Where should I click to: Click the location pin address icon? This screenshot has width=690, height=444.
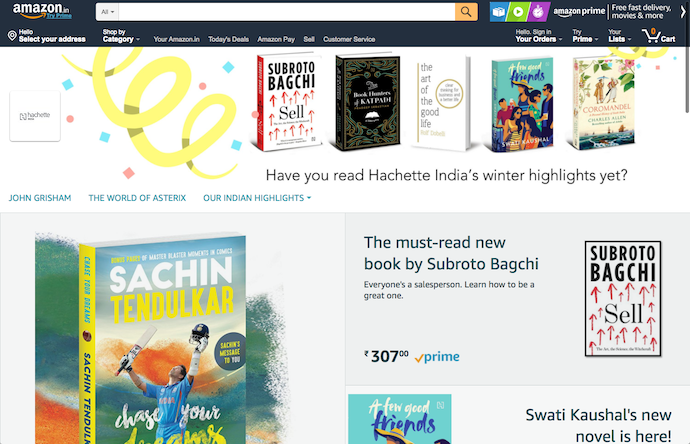pyautogui.click(x=12, y=36)
